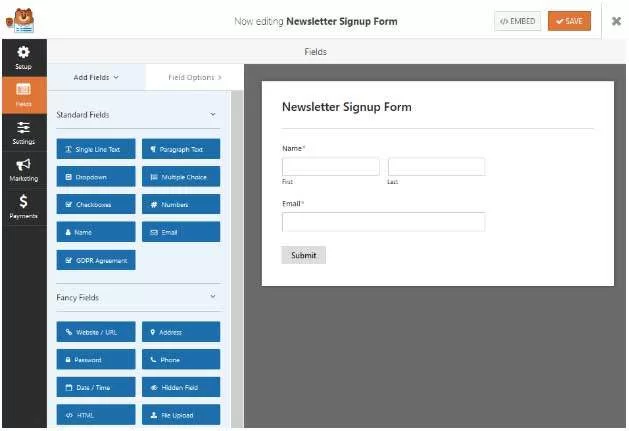Add a GDPR Agreement field
The height and width of the screenshot is (431, 629).
[x=96, y=260]
